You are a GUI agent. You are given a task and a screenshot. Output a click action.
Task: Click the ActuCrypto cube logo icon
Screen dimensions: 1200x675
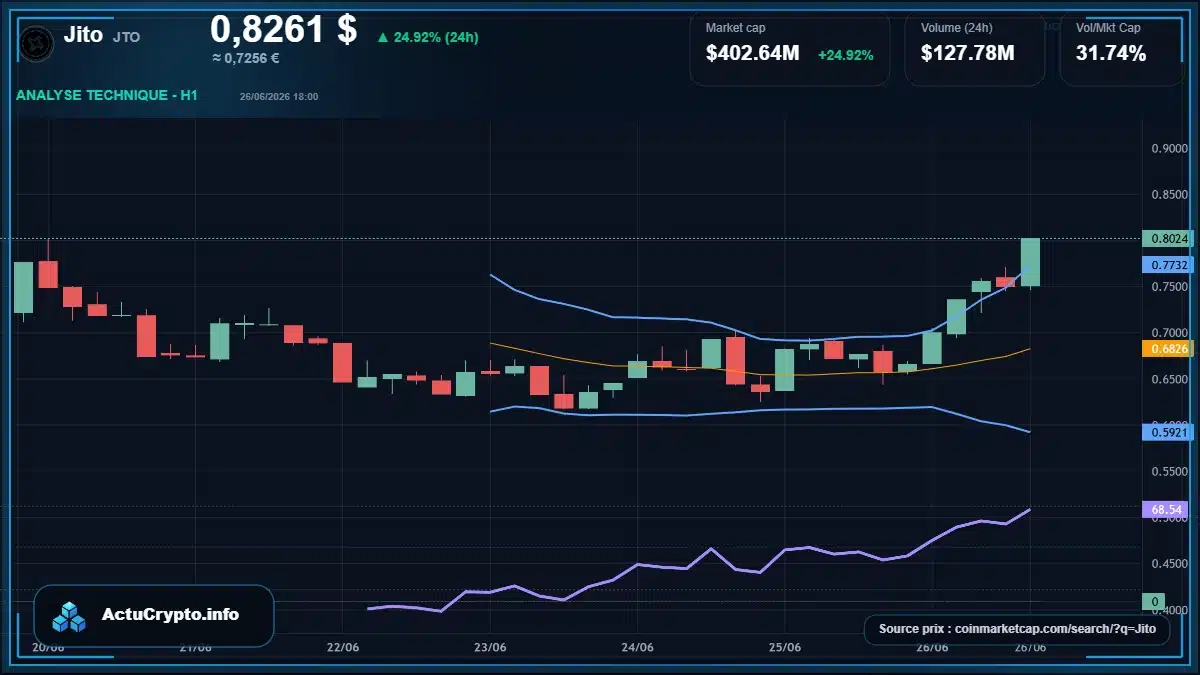coord(70,616)
